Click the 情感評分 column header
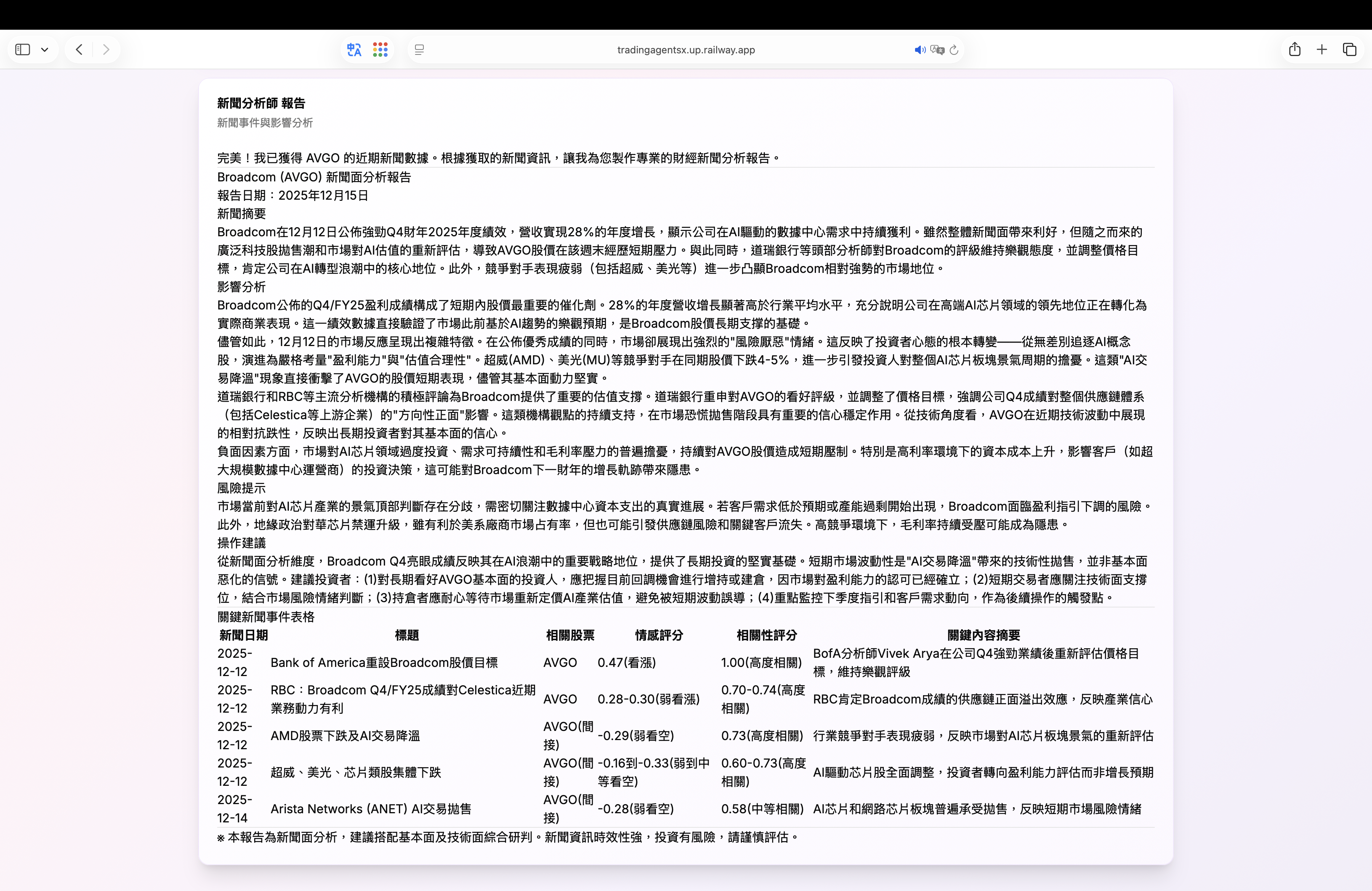This screenshot has height=891, width=1372. pyautogui.click(x=658, y=635)
